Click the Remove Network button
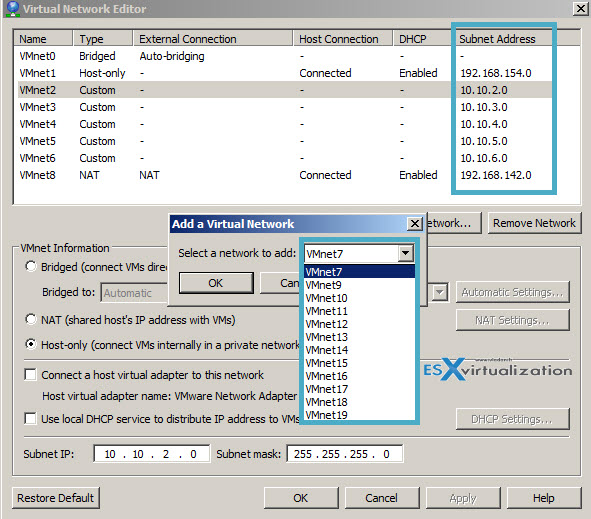This screenshot has width=591, height=519. (x=534, y=223)
